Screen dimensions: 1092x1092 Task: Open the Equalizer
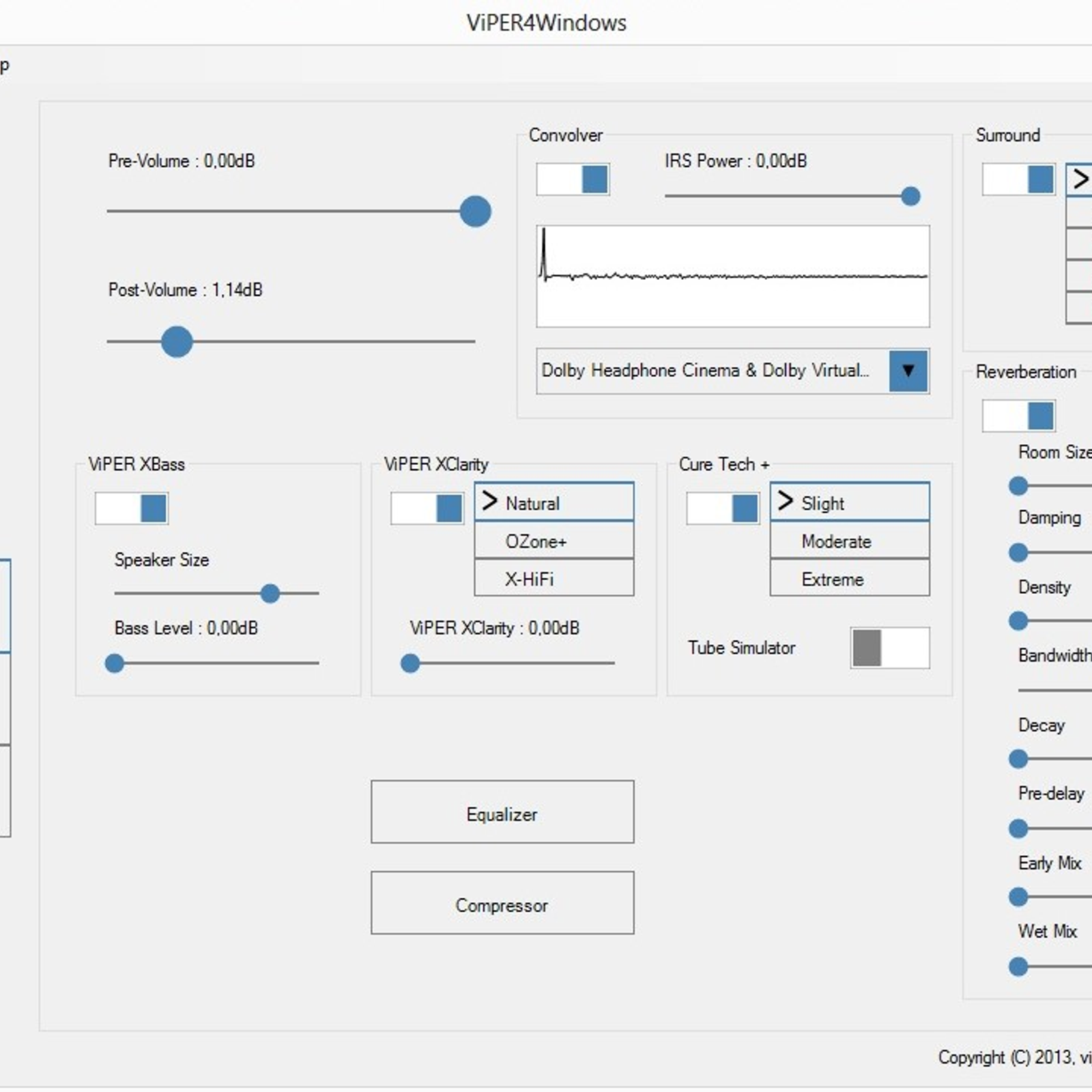pos(502,812)
